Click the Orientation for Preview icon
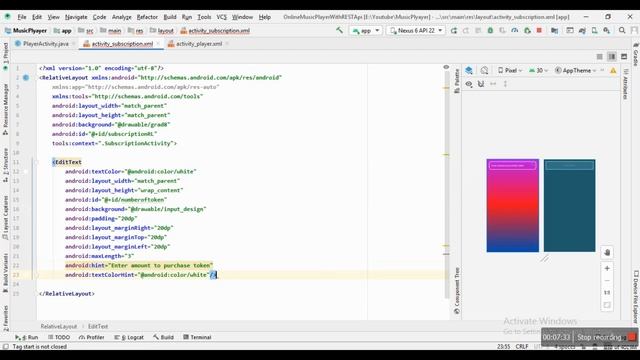This screenshot has width=640, height=360. (484, 71)
